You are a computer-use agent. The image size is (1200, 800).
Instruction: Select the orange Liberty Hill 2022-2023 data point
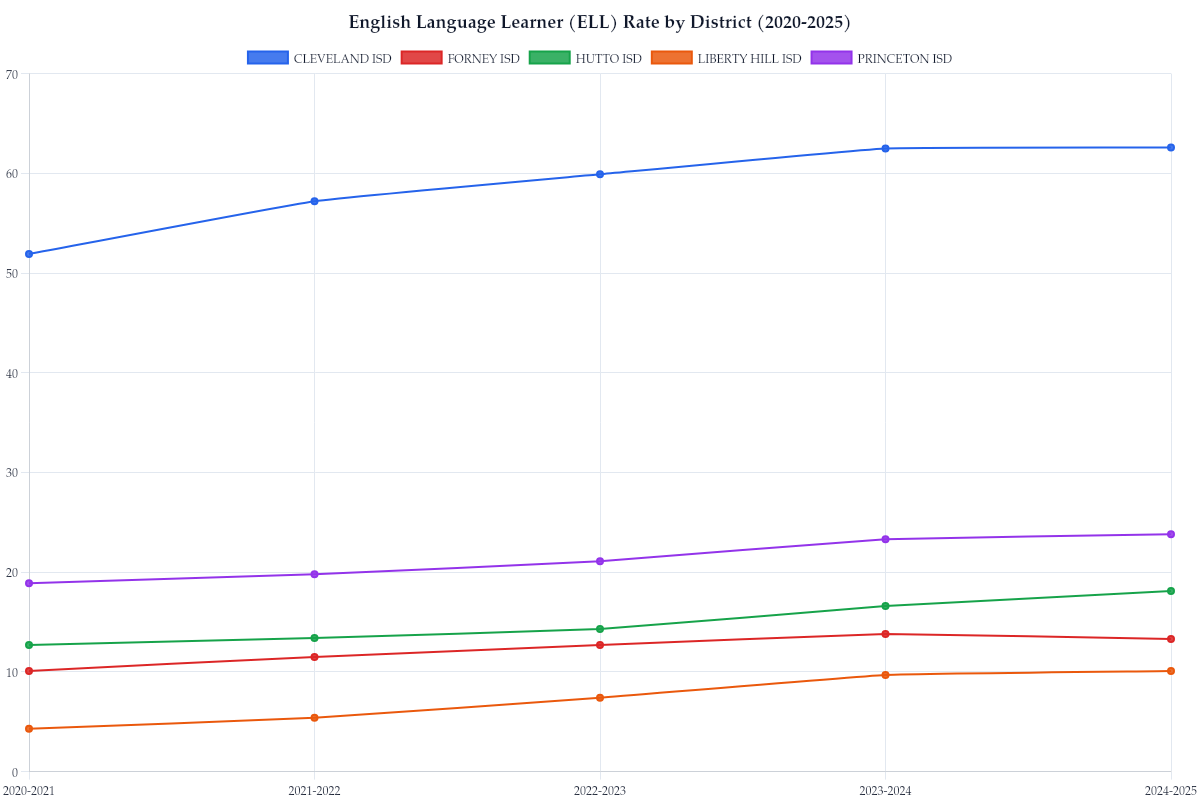[x=600, y=696]
